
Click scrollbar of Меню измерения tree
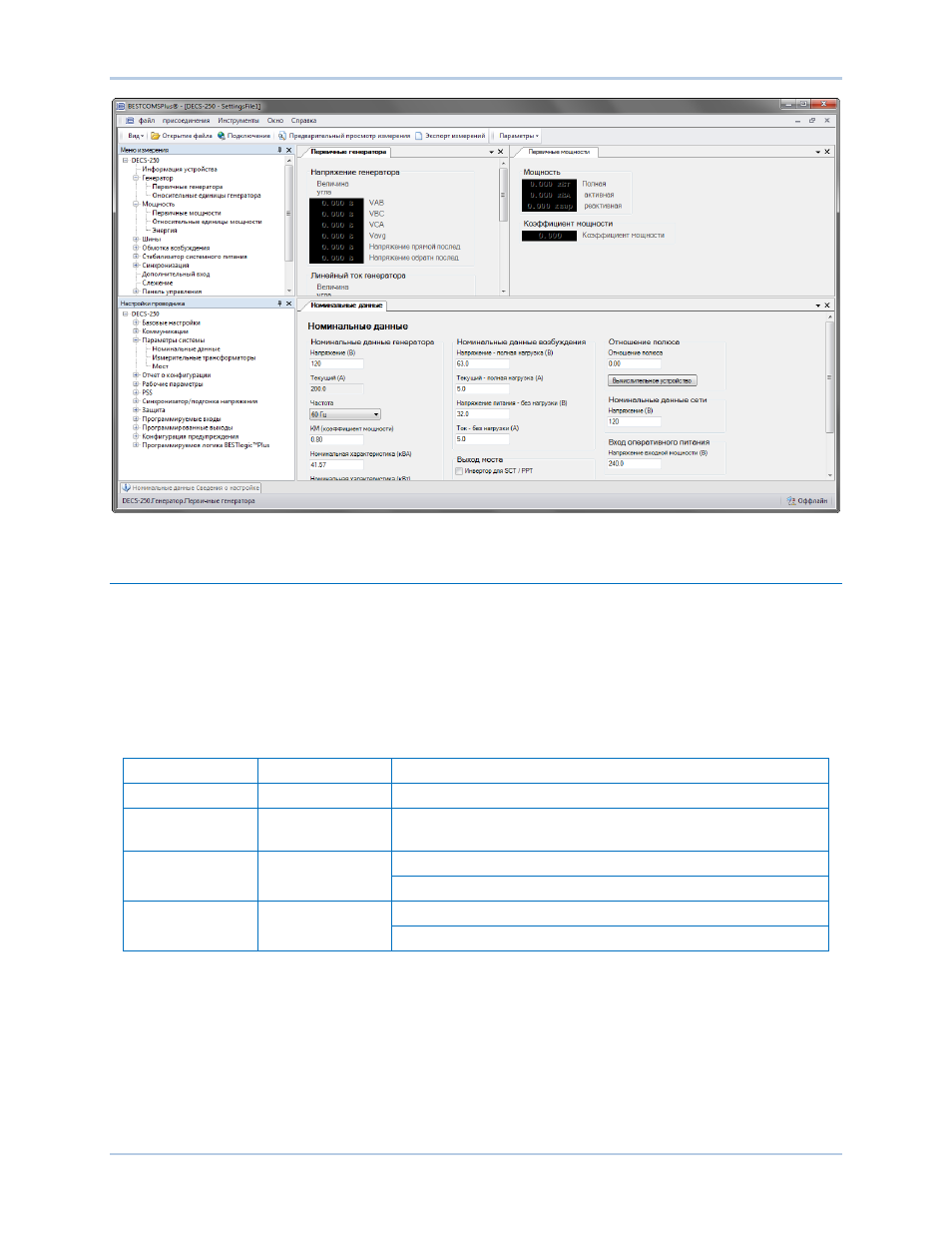[289, 213]
